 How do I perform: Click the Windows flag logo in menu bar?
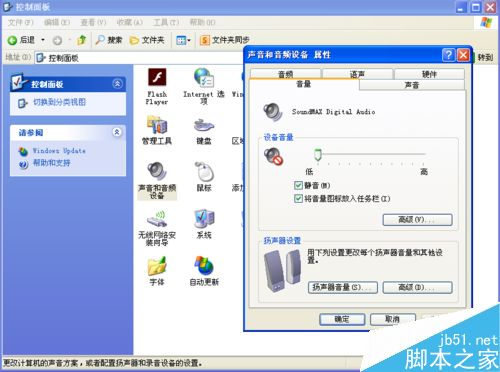click(x=486, y=22)
